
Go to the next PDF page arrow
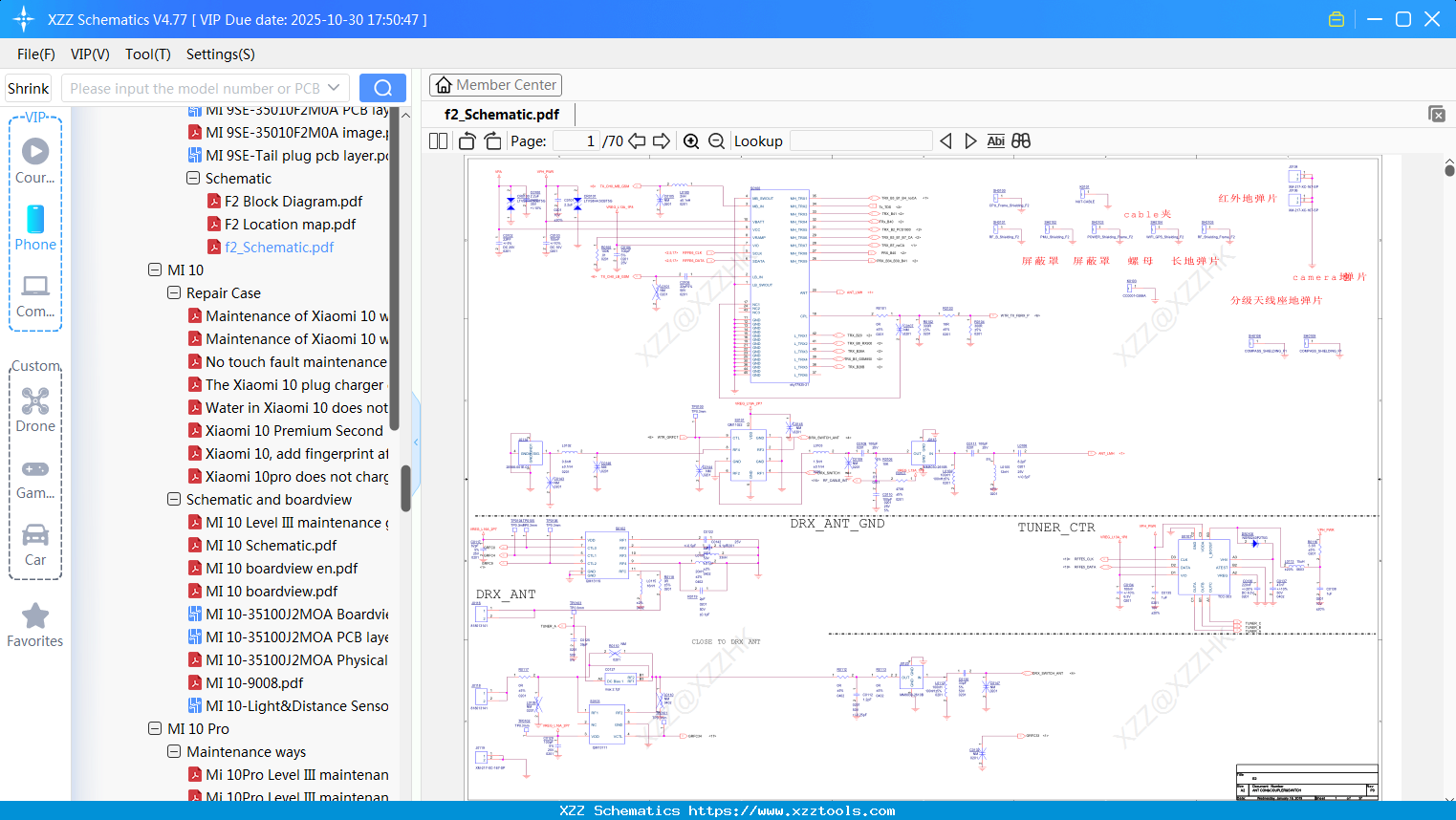point(662,140)
